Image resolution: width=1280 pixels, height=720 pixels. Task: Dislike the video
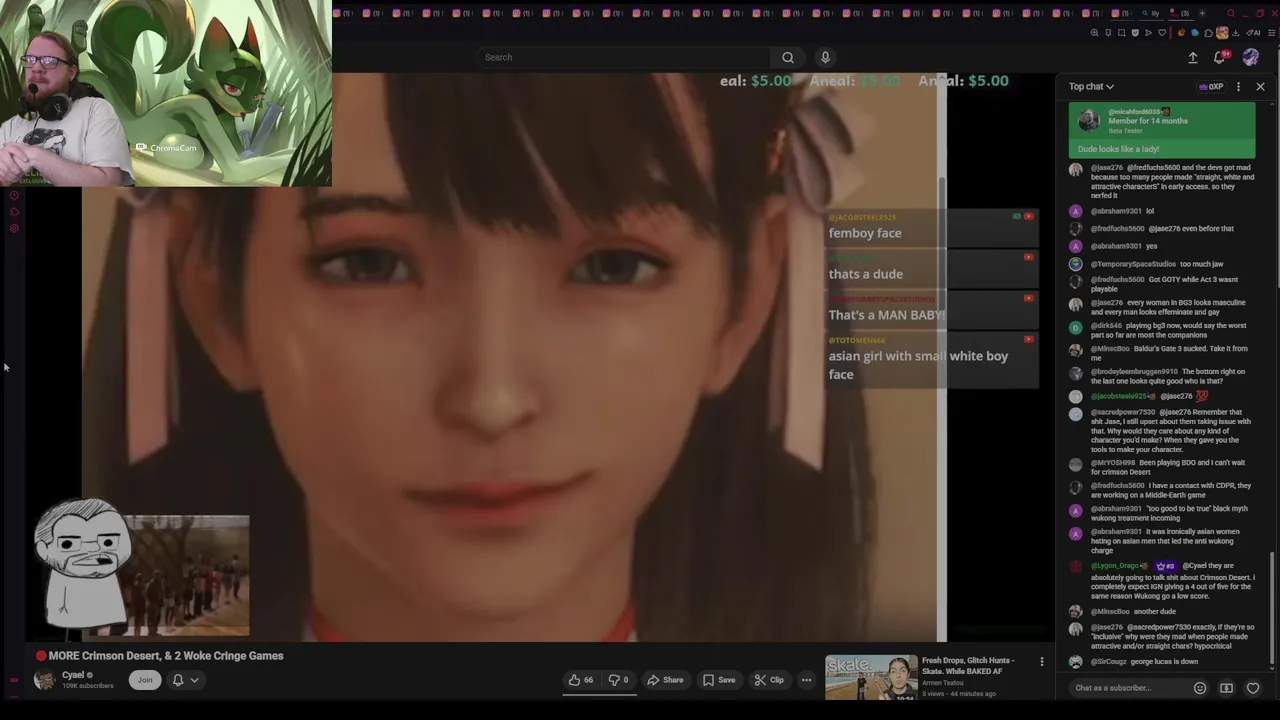click(618, 680)
